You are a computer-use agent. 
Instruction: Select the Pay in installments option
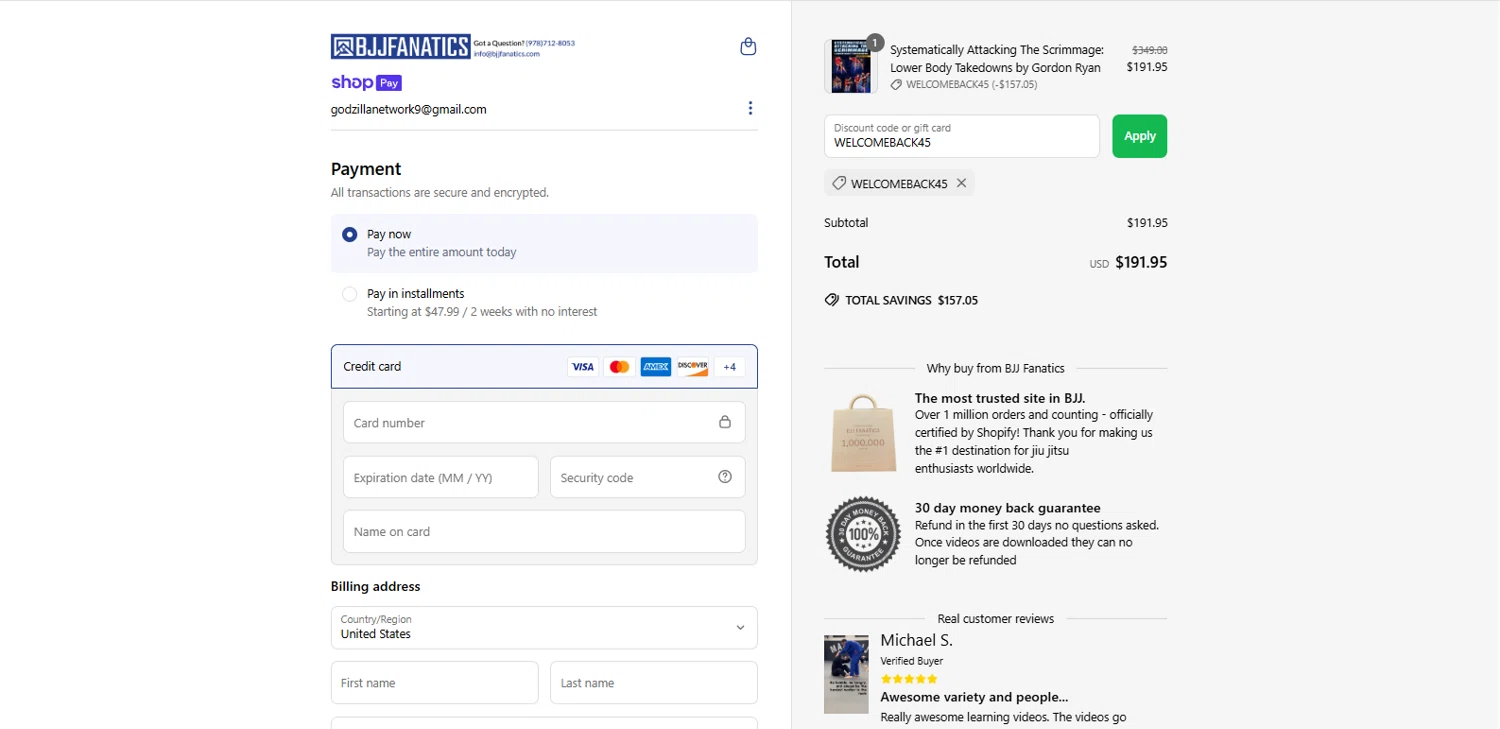pos(349,294)
